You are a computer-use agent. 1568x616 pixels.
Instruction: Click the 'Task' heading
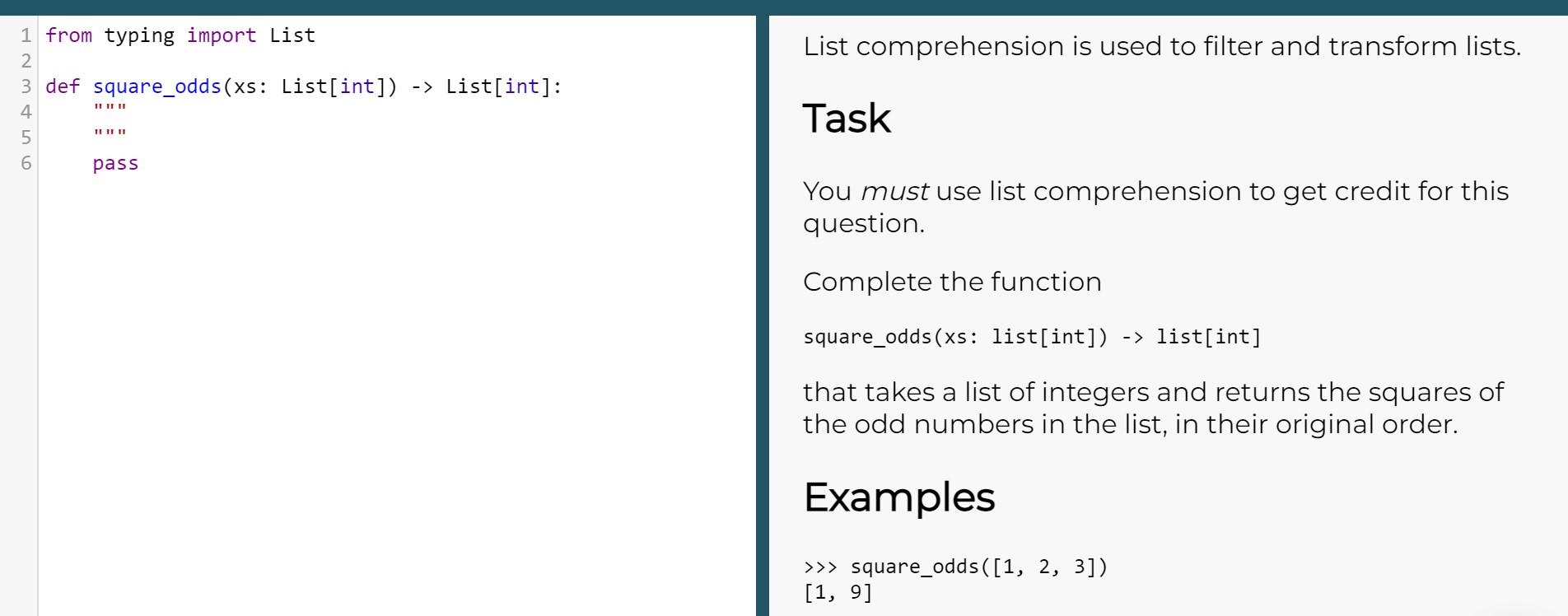(847, 118)
